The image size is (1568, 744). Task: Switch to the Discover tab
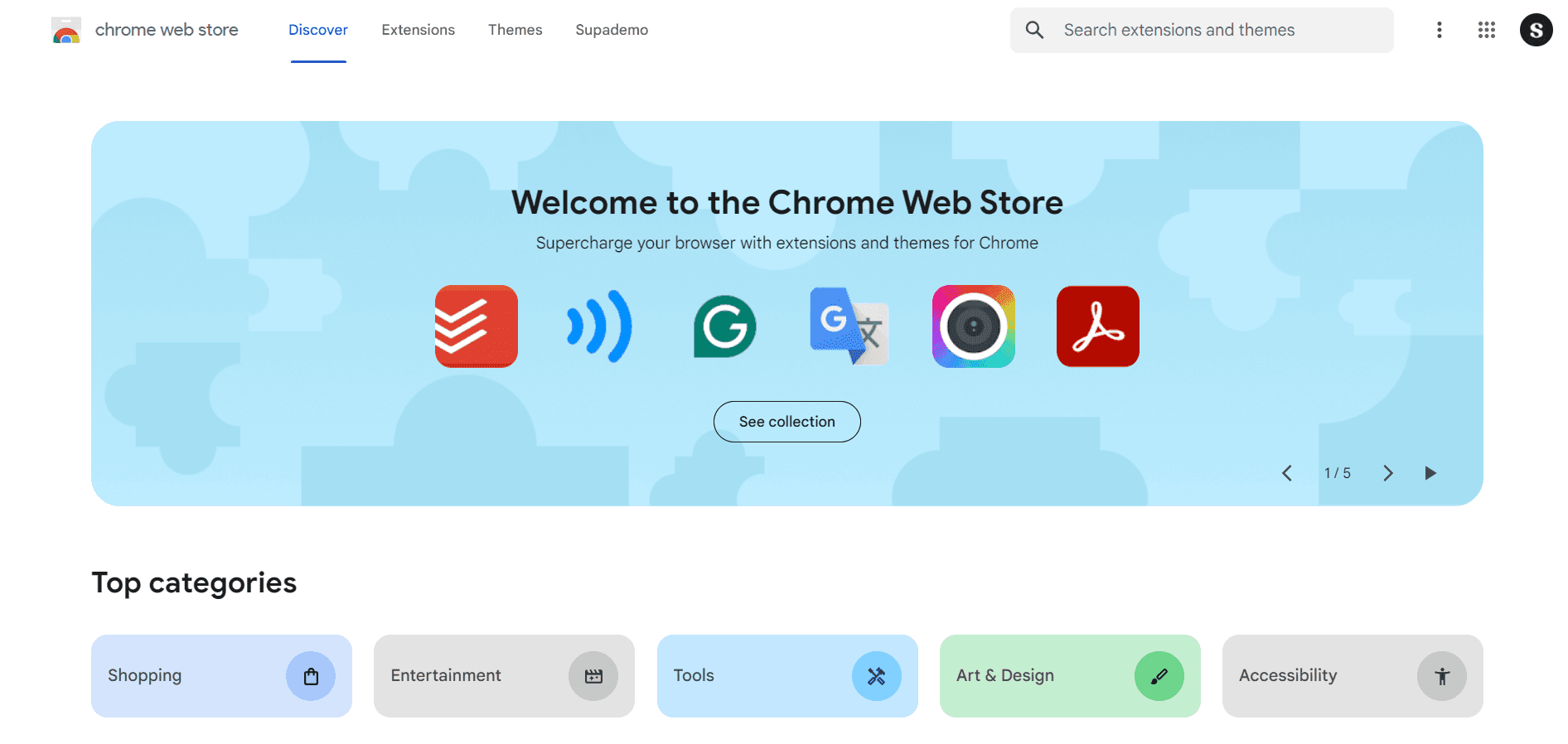pos(318,30)
